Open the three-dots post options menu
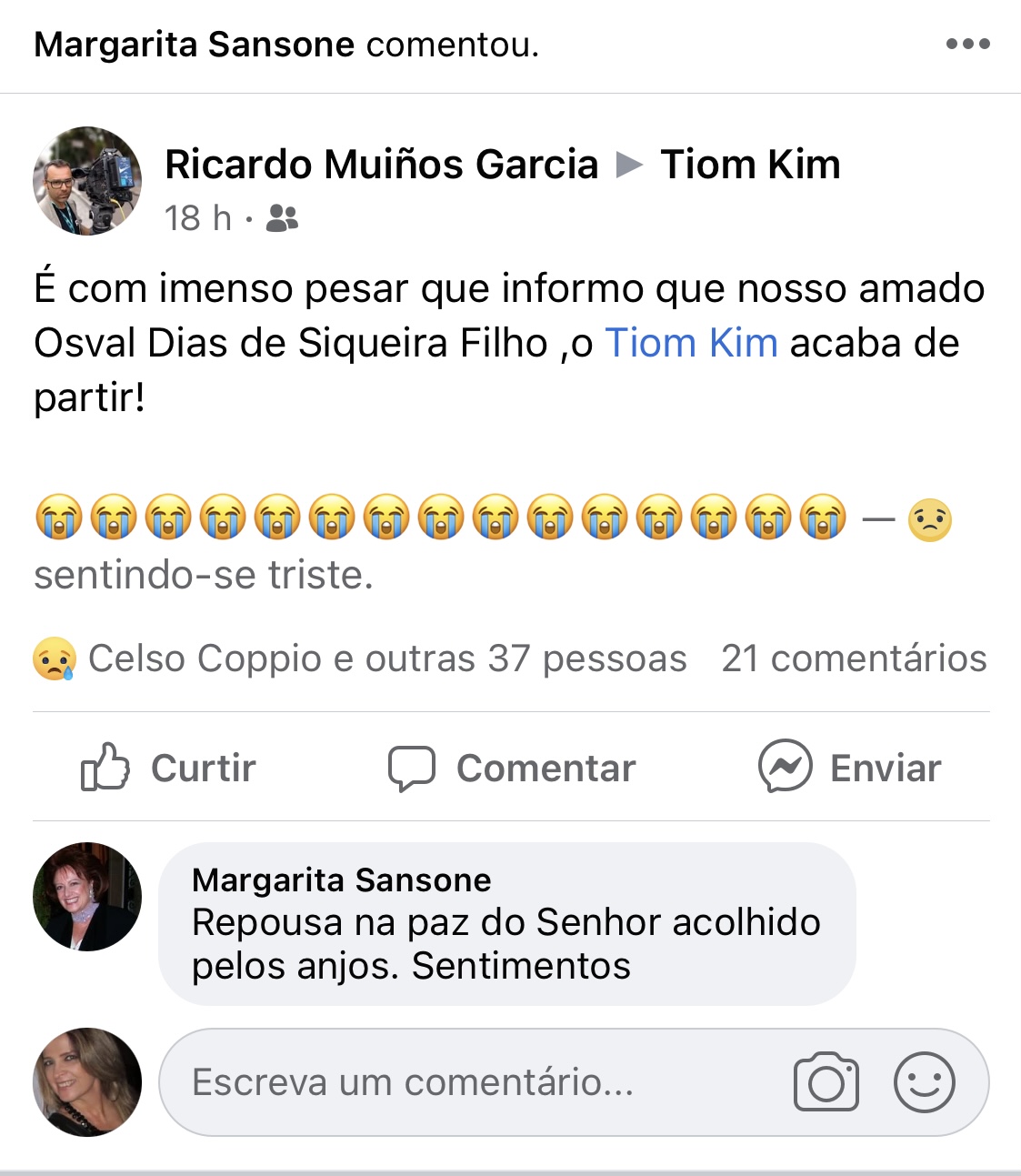1021x1176 pixels. point(967,44)
